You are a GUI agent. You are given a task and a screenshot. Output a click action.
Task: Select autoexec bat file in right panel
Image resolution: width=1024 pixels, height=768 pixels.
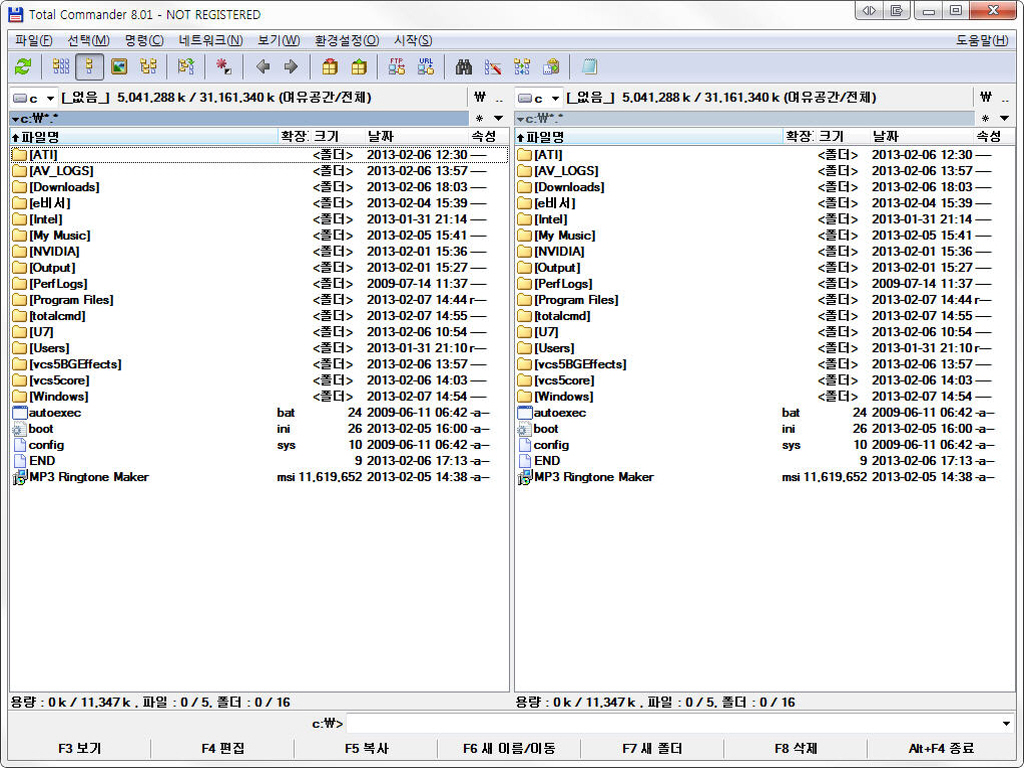[x=764, y=413]
